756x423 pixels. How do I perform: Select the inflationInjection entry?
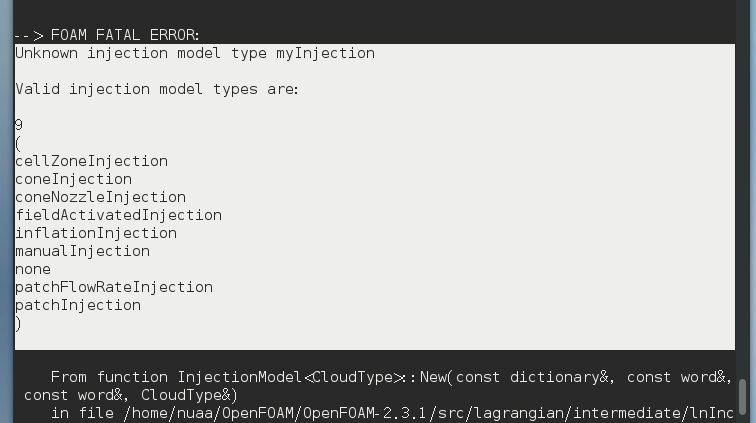(x=96, y=233)
